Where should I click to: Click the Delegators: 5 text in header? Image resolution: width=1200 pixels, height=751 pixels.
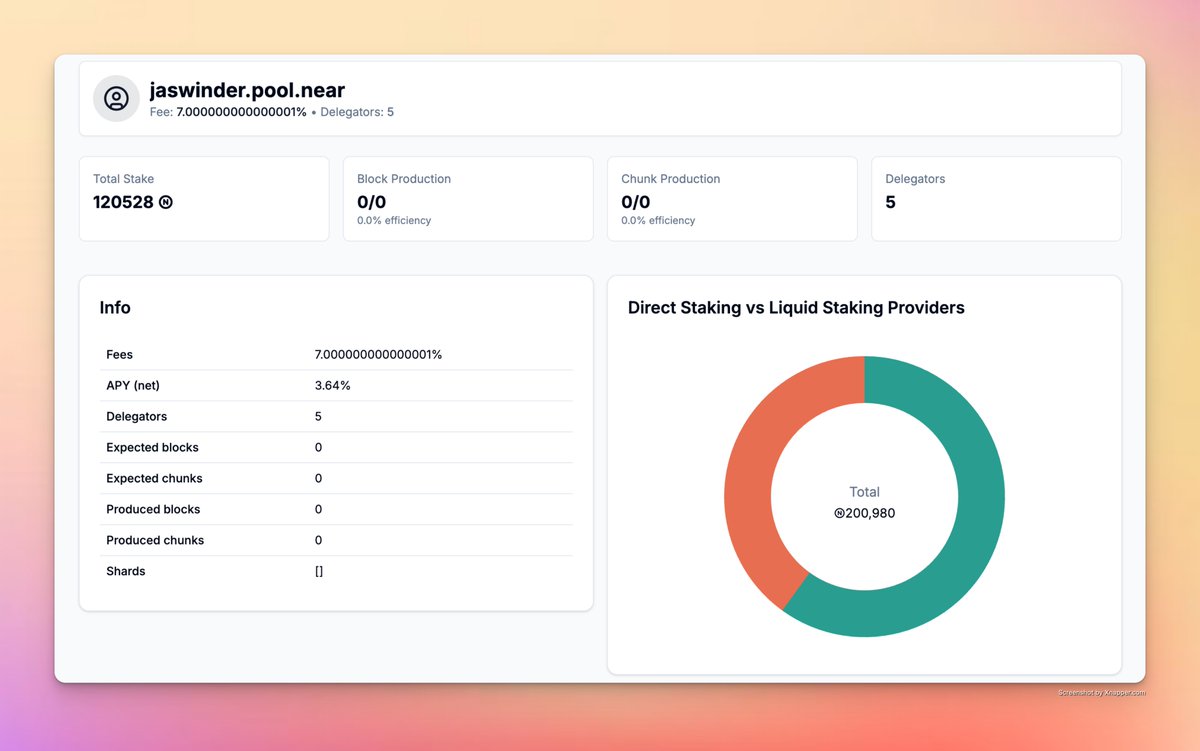tap(357, 112)
